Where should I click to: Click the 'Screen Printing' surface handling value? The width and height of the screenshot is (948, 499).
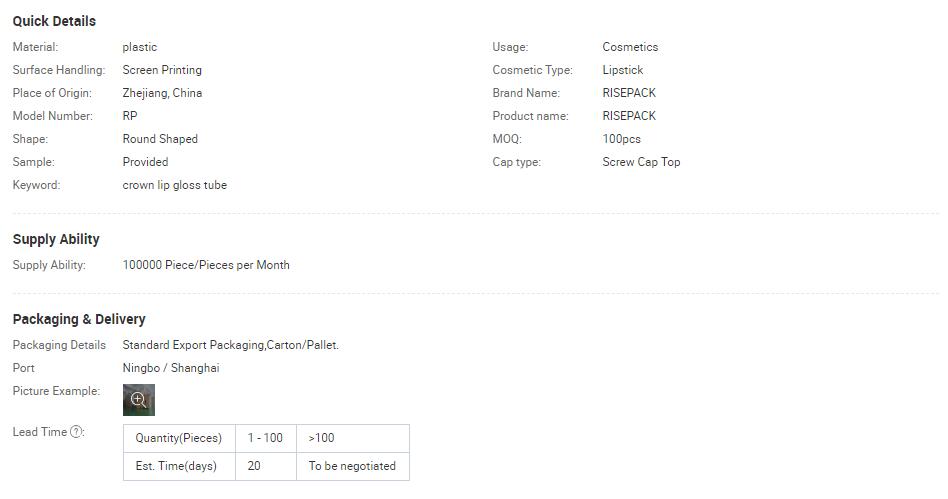[162, 70]
